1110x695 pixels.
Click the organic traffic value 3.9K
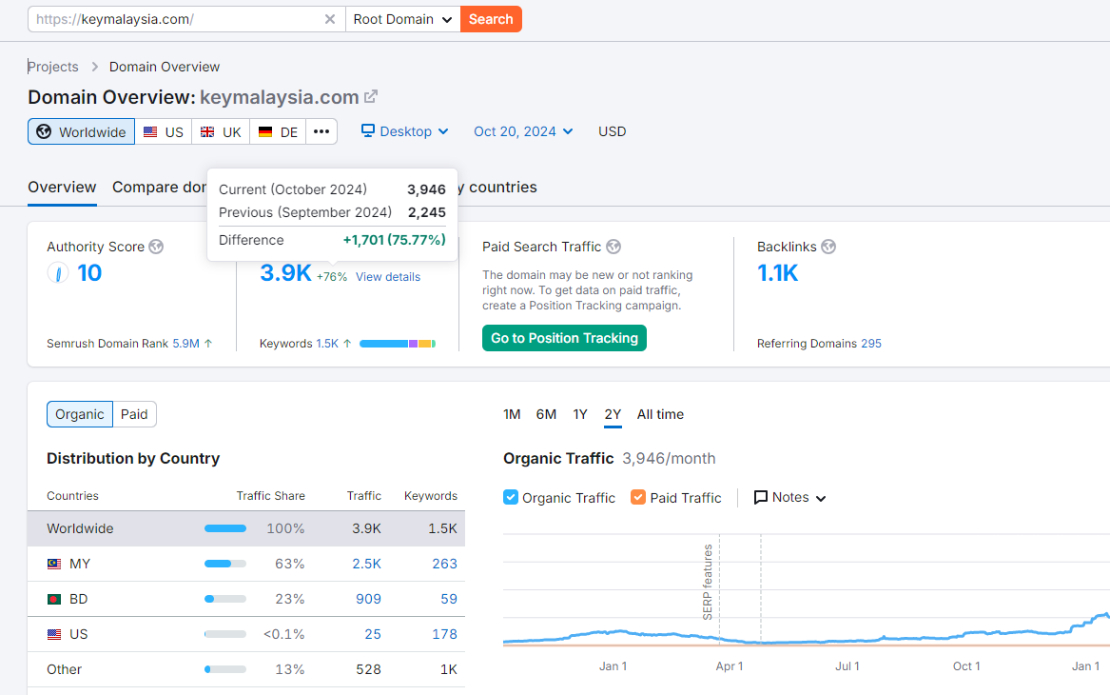click(285, 272)
